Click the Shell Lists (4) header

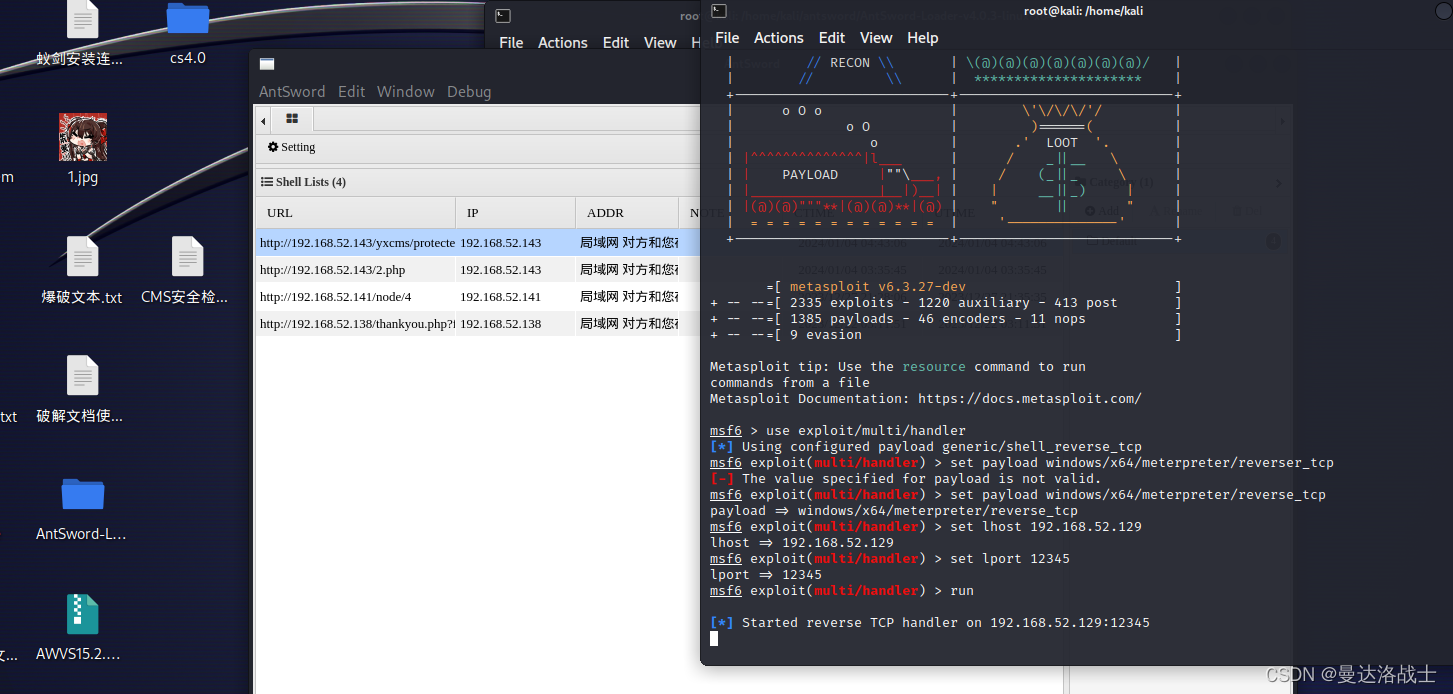pyautogui.click(x=304, y=182)
